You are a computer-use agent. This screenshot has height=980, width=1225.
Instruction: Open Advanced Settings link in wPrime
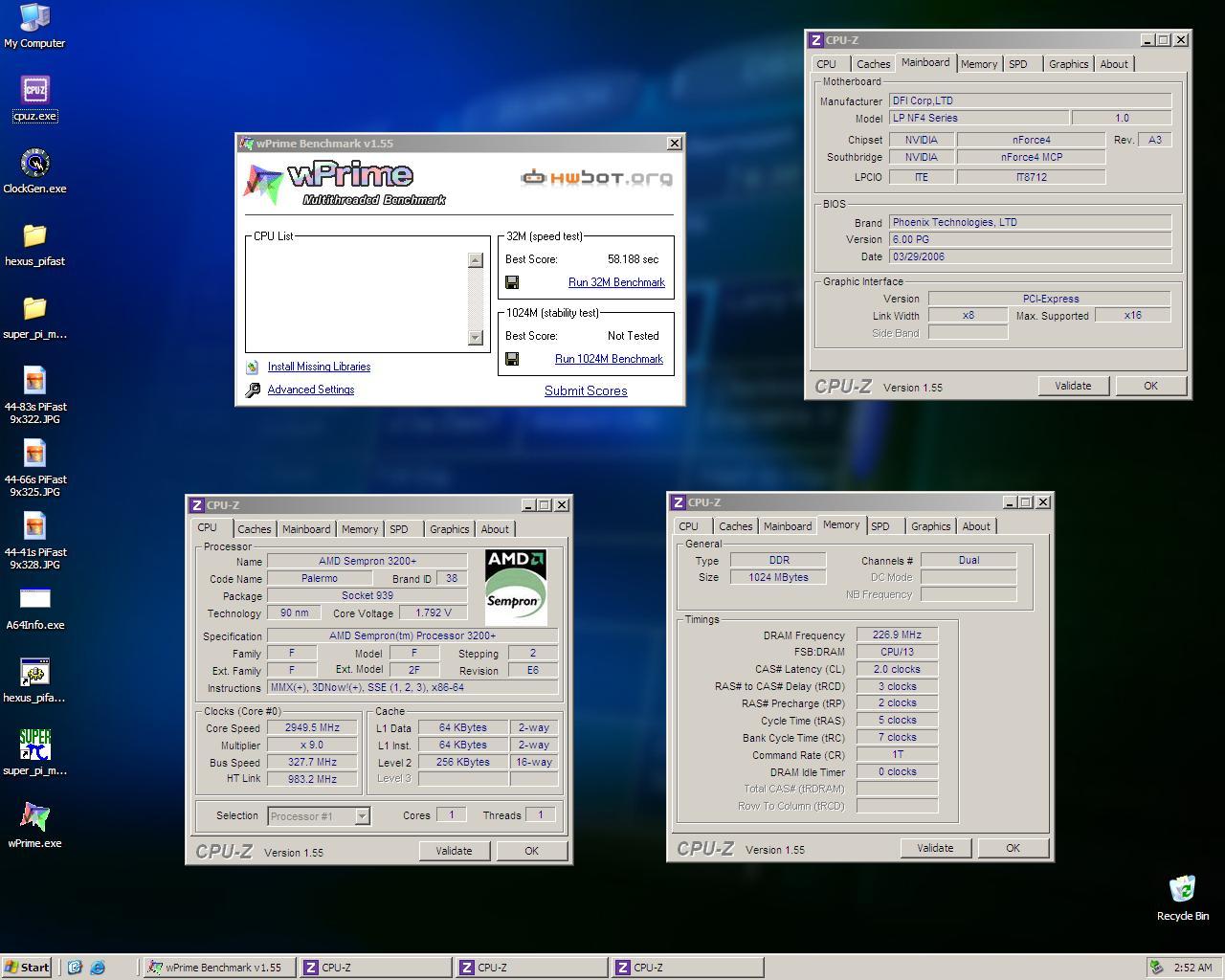[311, 390]
